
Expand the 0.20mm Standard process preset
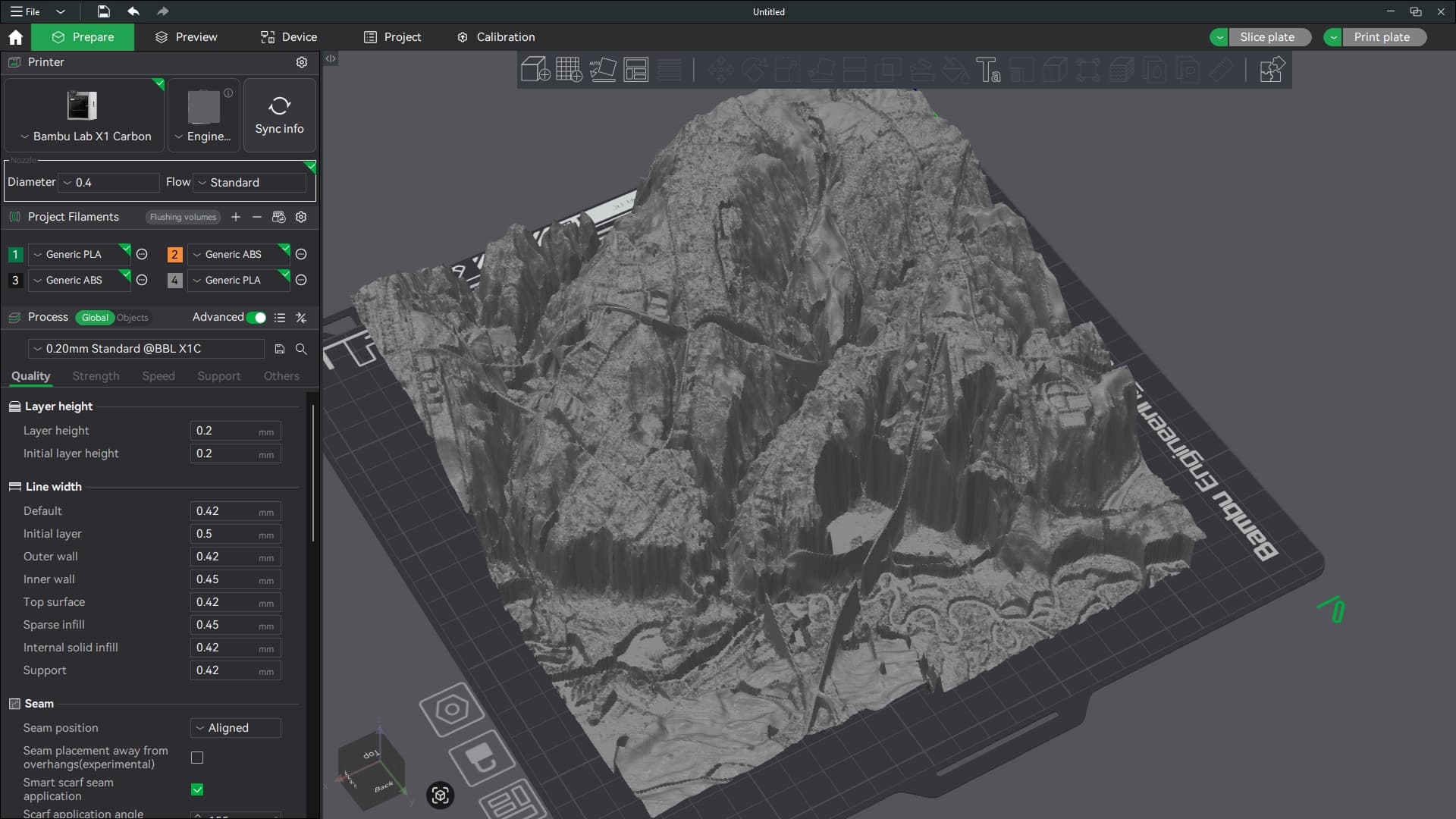click(146, 349)
